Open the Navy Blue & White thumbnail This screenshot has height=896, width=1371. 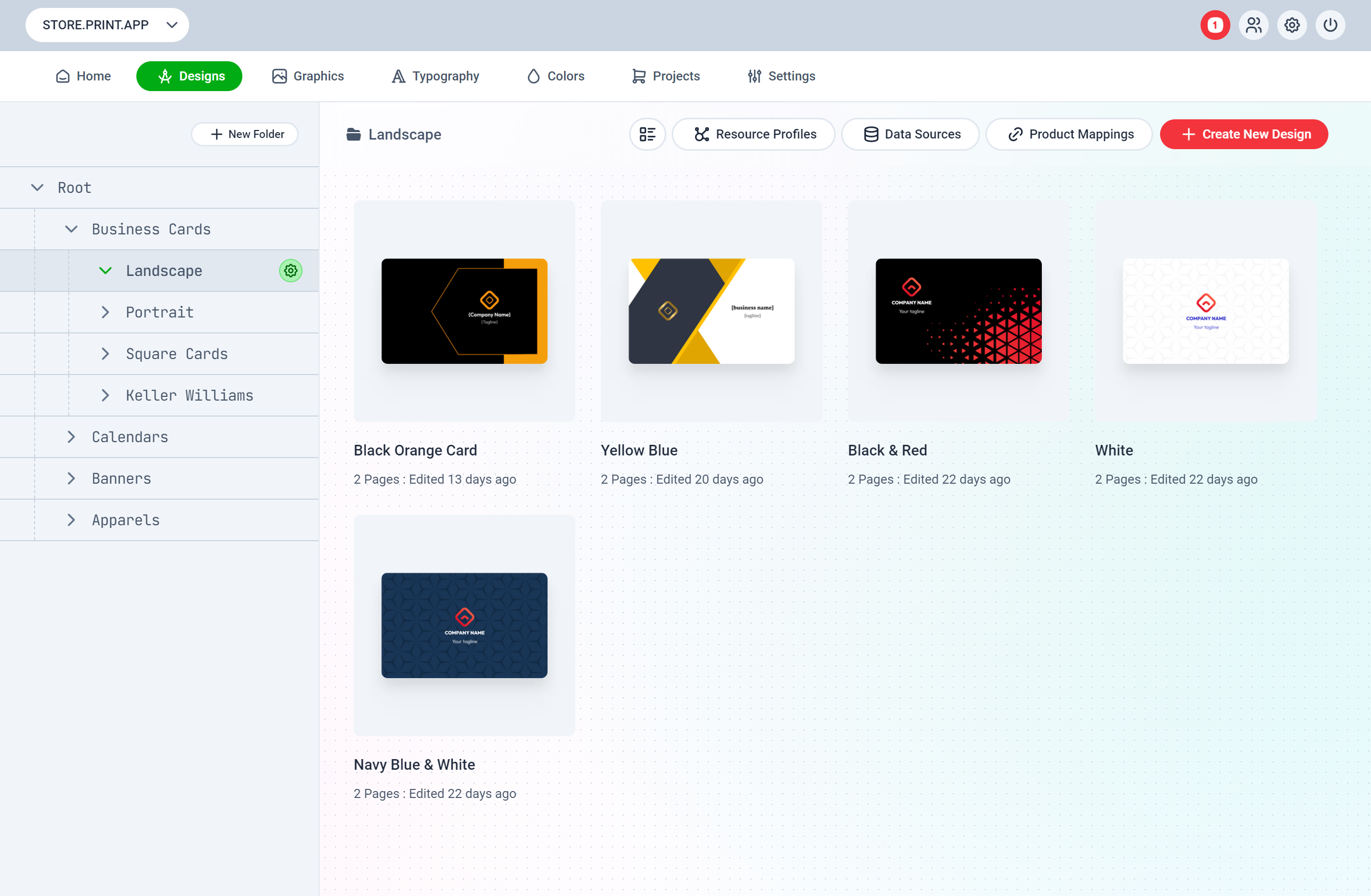(x=464, y=625)
